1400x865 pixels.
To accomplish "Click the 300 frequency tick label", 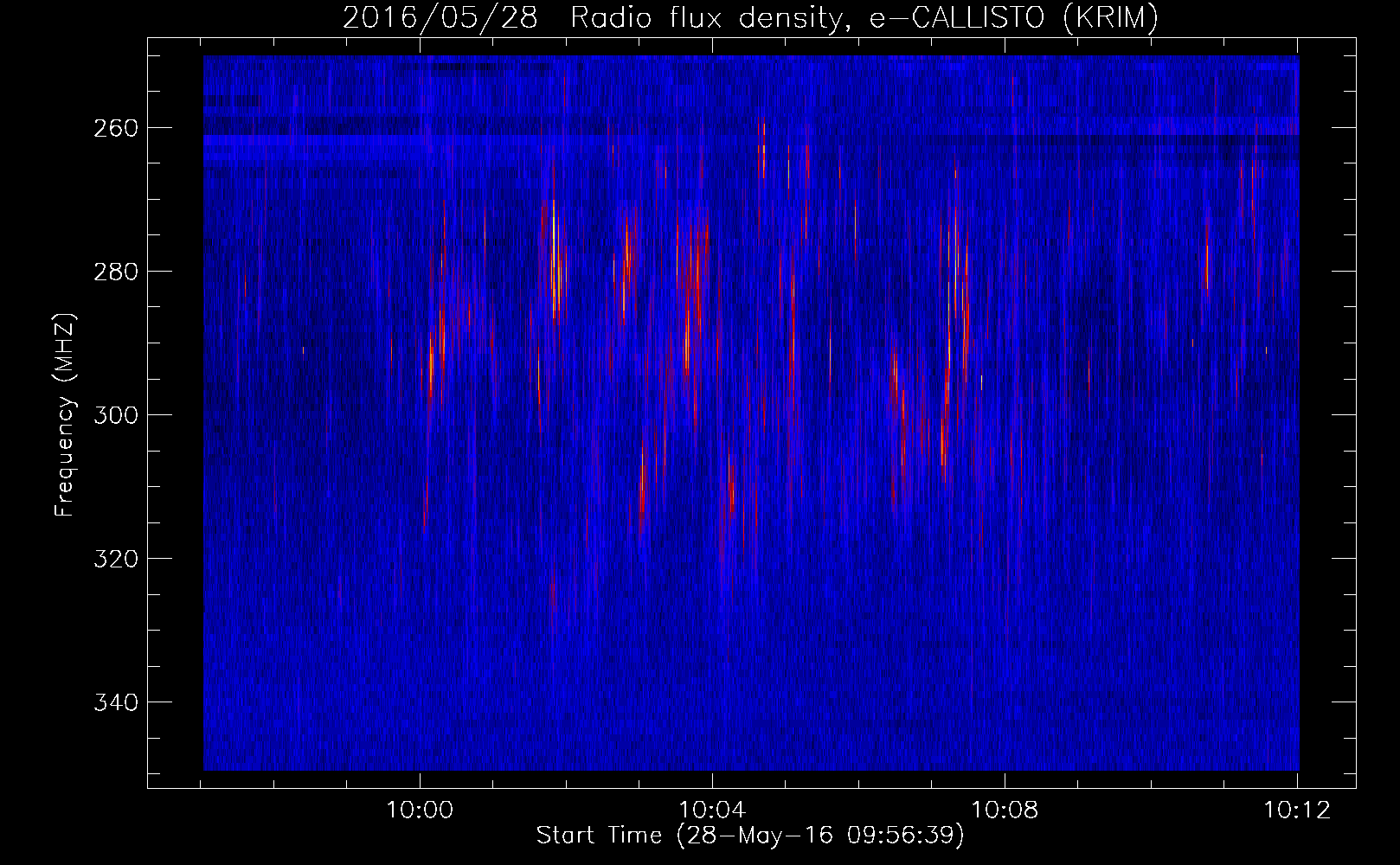I will point(114,415).
